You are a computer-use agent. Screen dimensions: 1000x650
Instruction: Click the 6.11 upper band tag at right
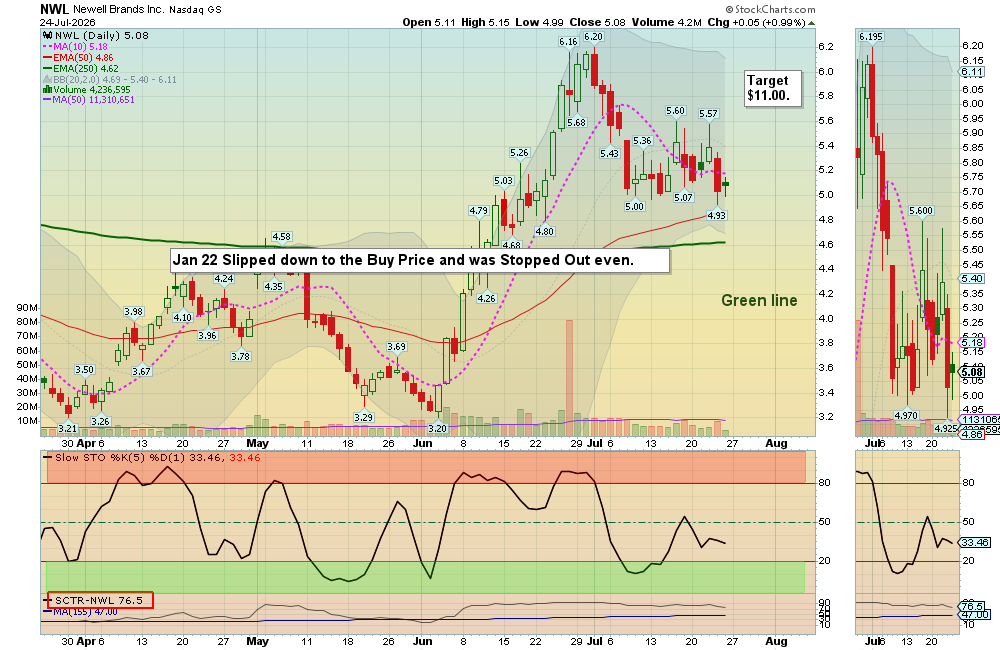(973, 73)
